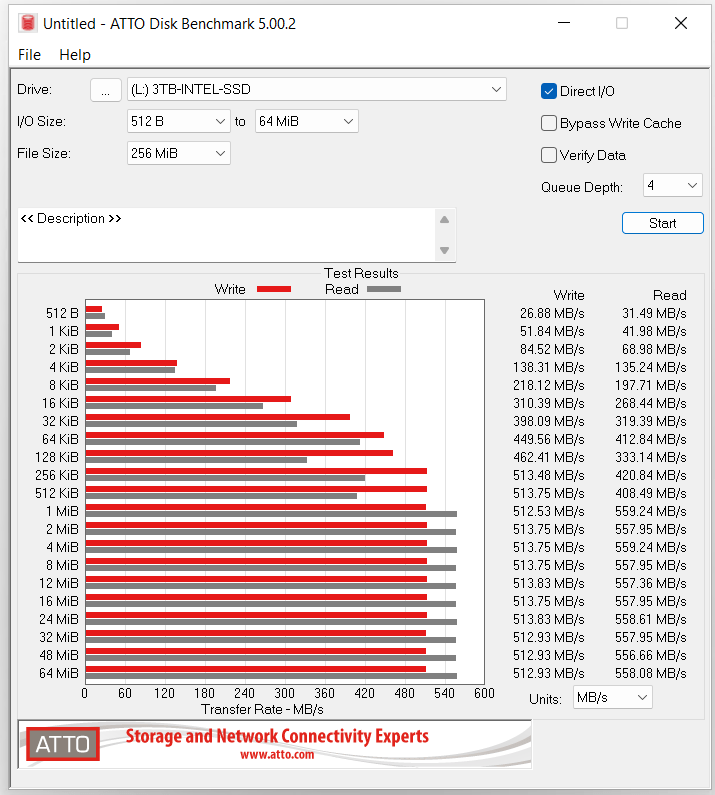The image size is (715, 795).
Task: Open the Help menu
Action: [75, 55]
